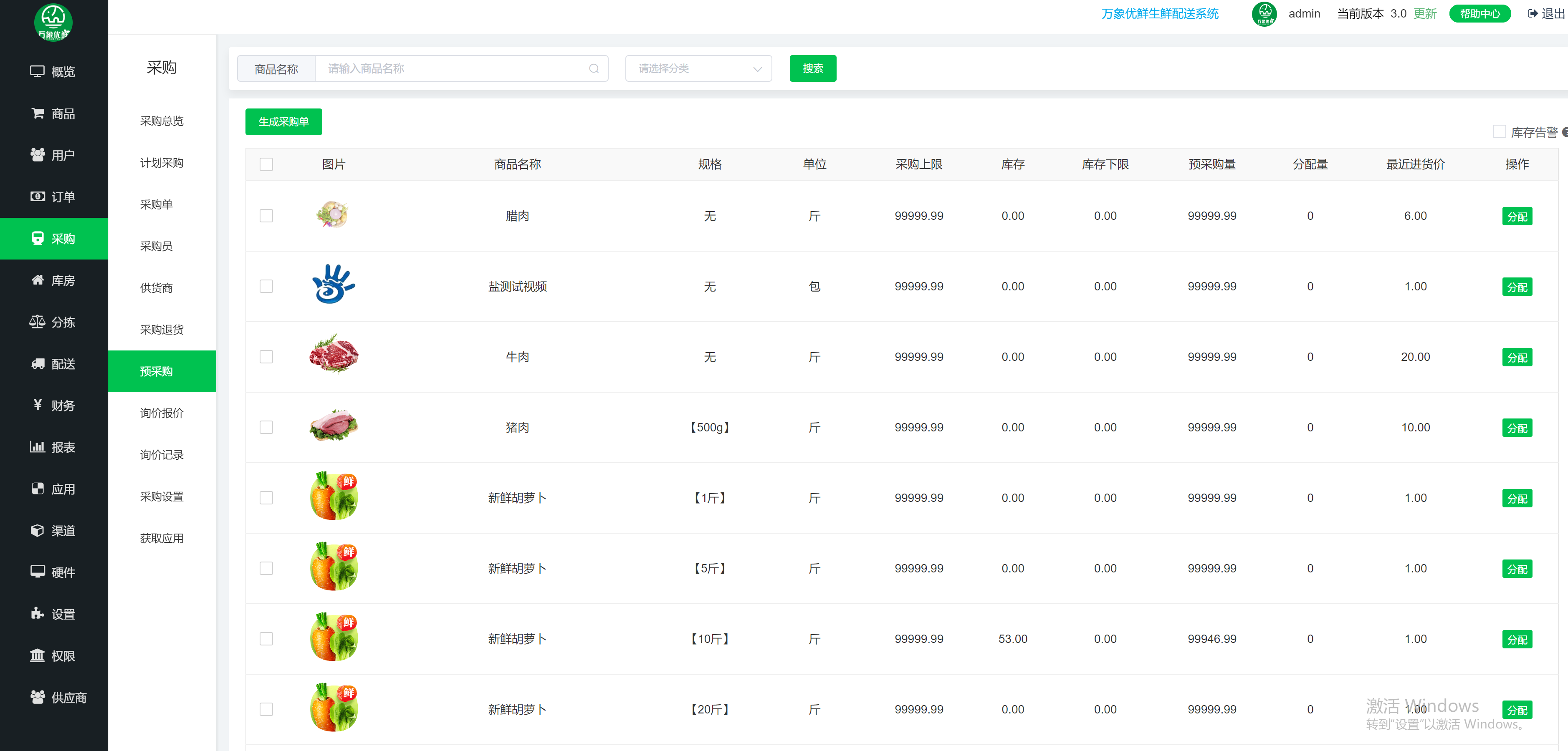This screenshot has height=751, width=1568.
Task: Open the 采购单 submenu item
Action: coord(157,204)
